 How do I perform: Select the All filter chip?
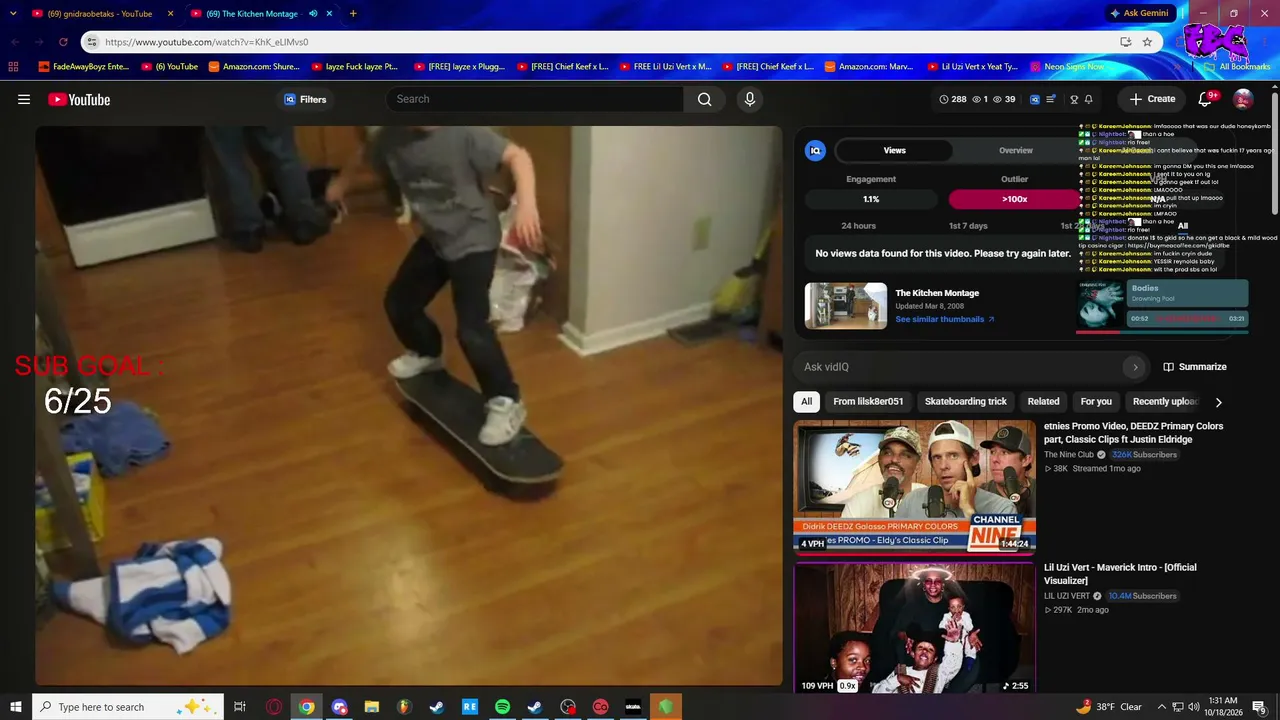(x=806, y=401)
